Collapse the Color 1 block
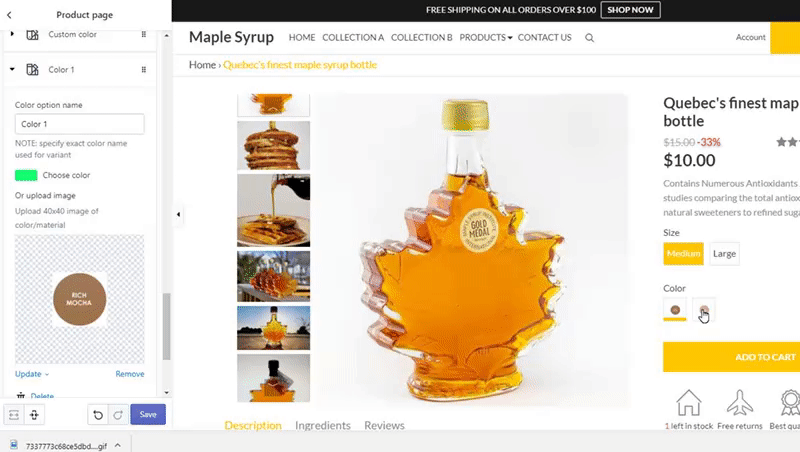800x452 pixels. tap(12, 69)
